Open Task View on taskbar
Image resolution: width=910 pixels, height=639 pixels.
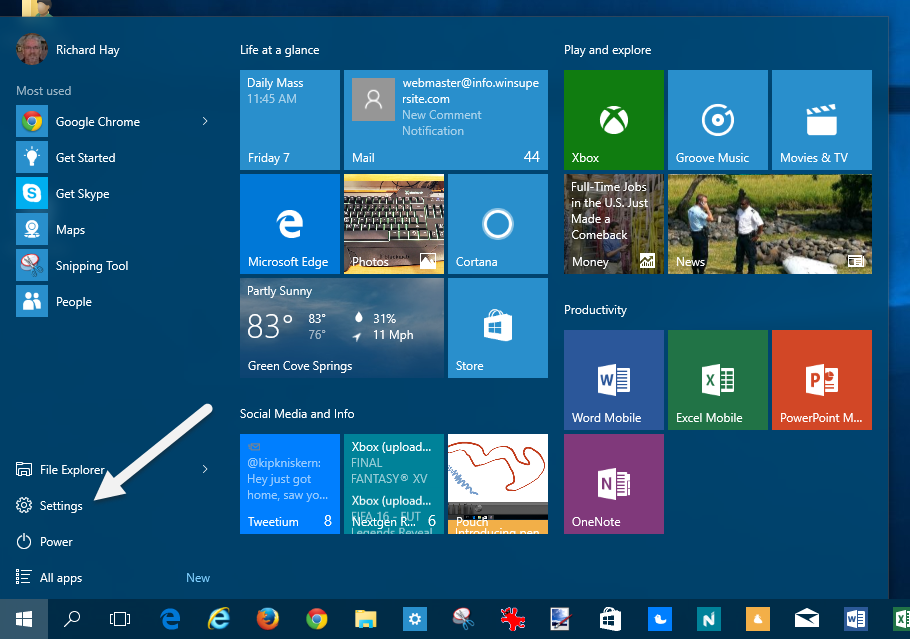pos(120,619)
